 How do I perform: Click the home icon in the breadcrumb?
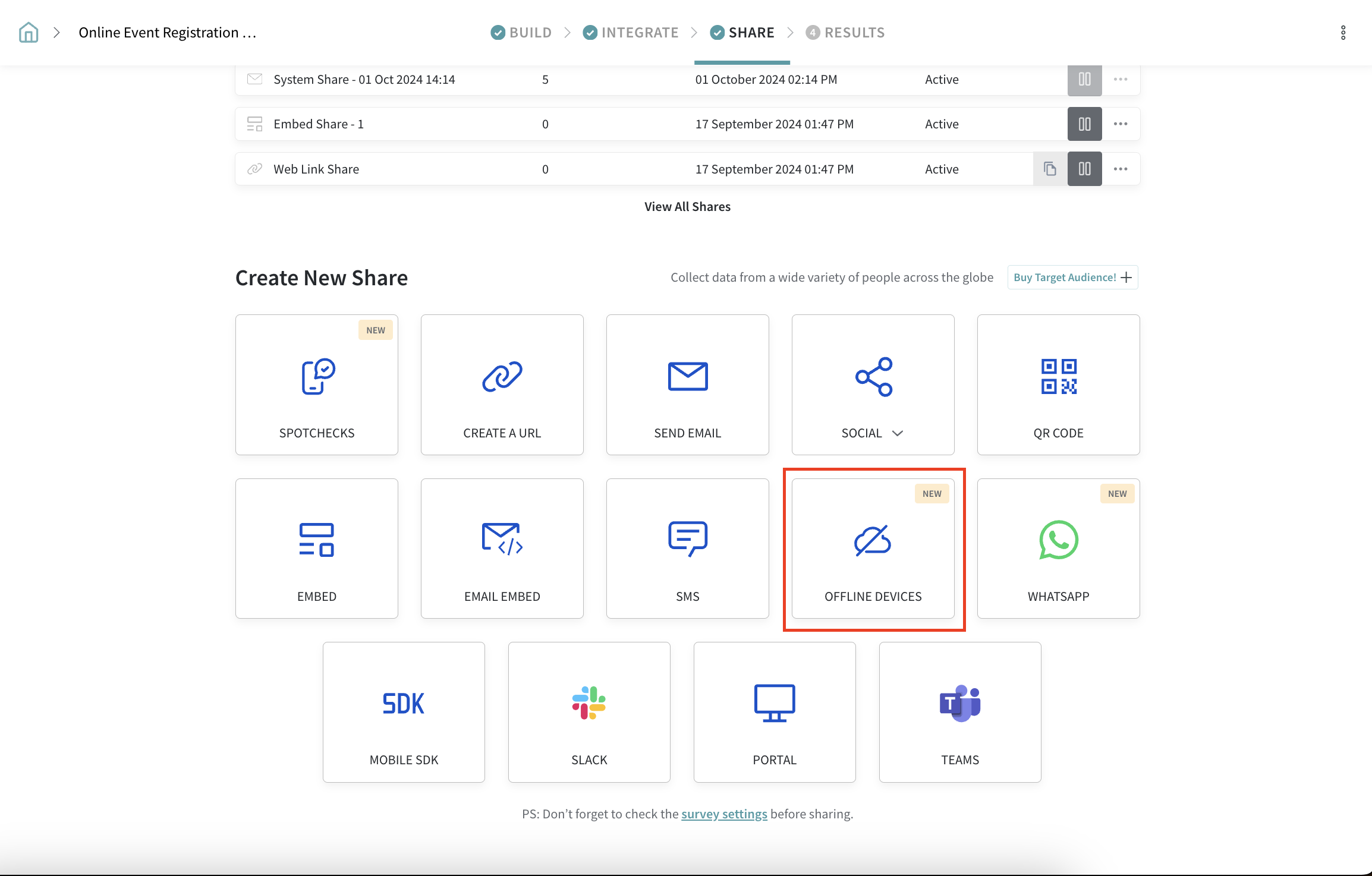pos(29,33)
